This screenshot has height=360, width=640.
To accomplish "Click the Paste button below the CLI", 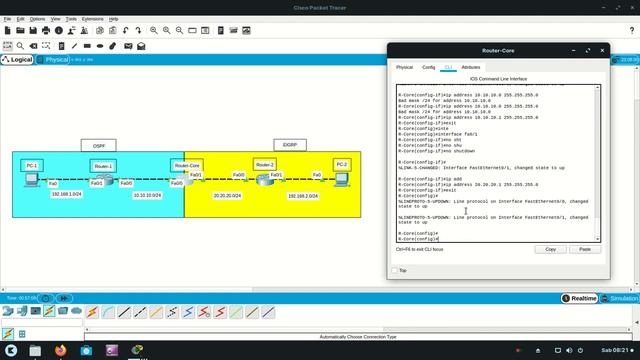I will 585,249.
